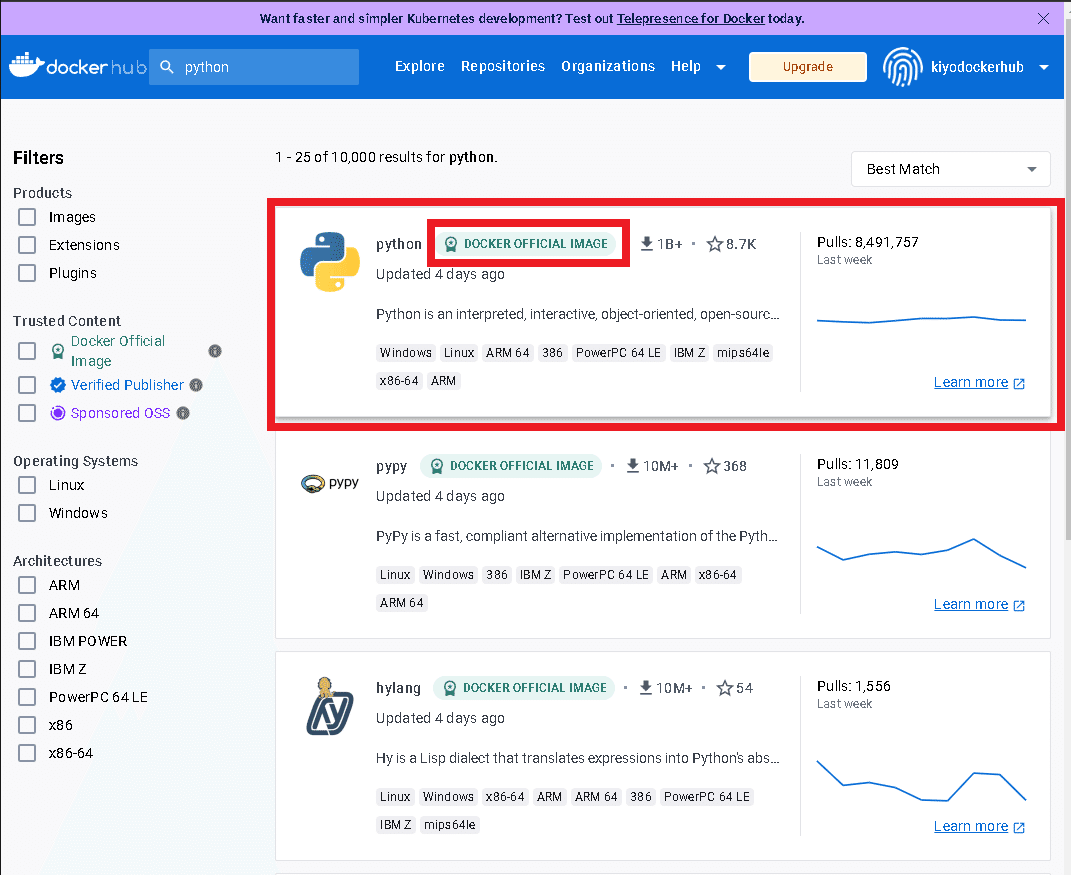Check the Windows operating system filter

pos(27,513)
